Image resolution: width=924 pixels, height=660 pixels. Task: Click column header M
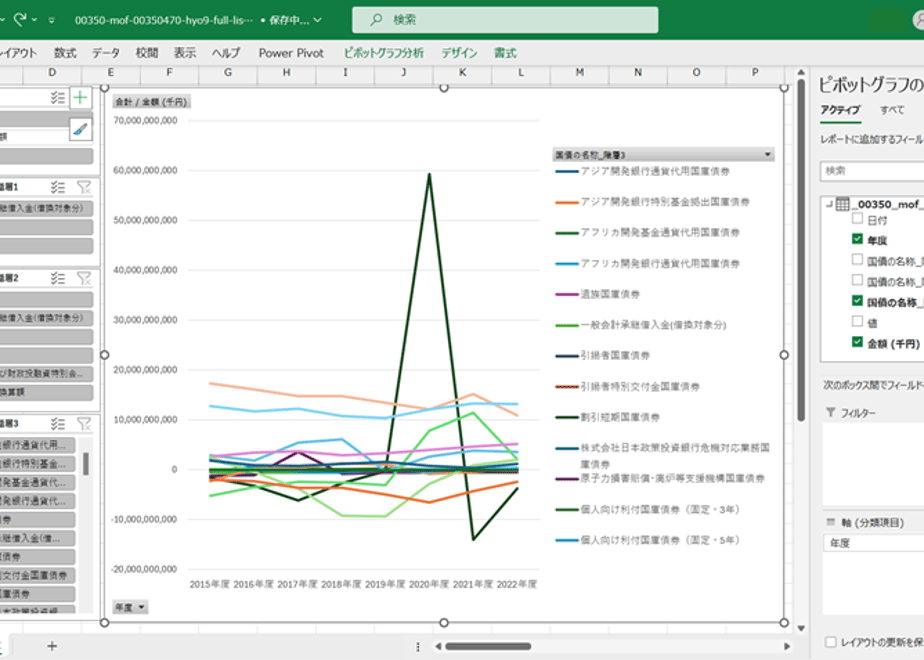tap(580, 72)
